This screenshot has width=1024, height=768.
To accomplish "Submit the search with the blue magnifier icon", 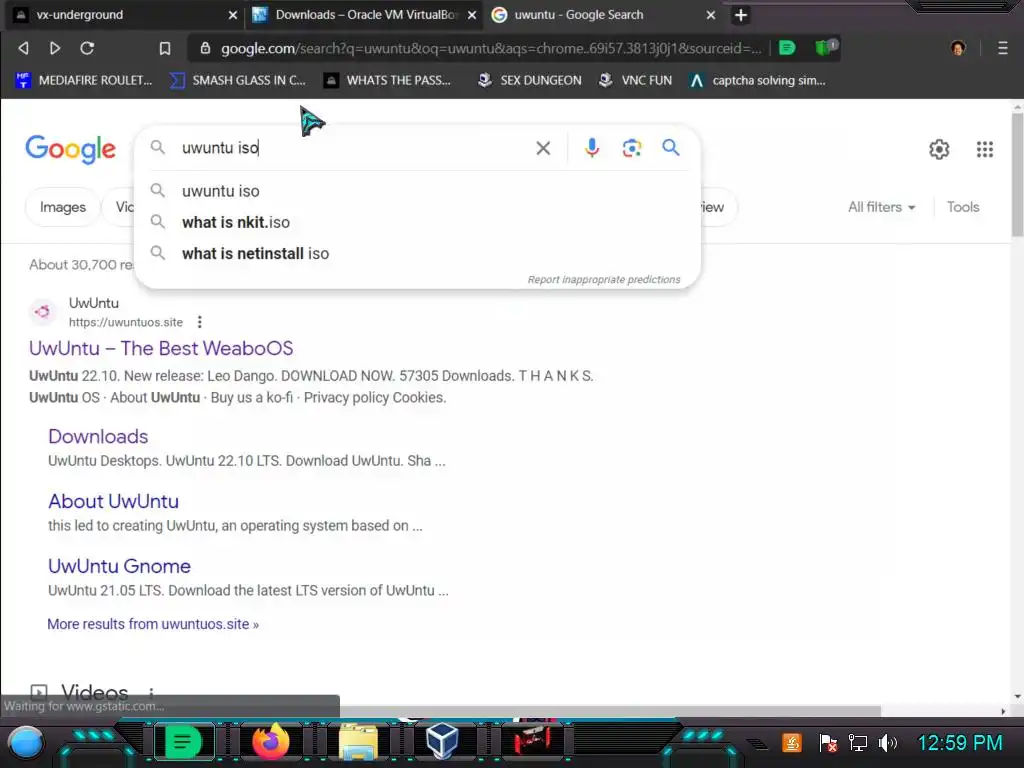I will (671, 148).
